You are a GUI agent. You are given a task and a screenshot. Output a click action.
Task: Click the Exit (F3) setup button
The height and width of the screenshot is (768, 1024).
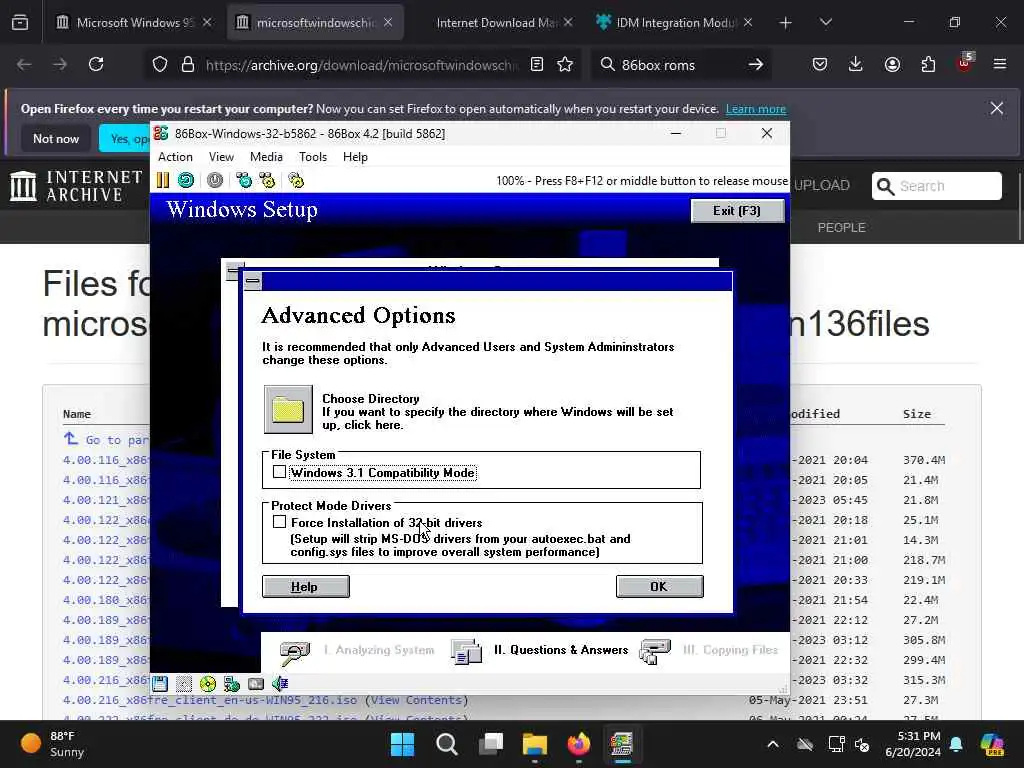tap(737, 211)
